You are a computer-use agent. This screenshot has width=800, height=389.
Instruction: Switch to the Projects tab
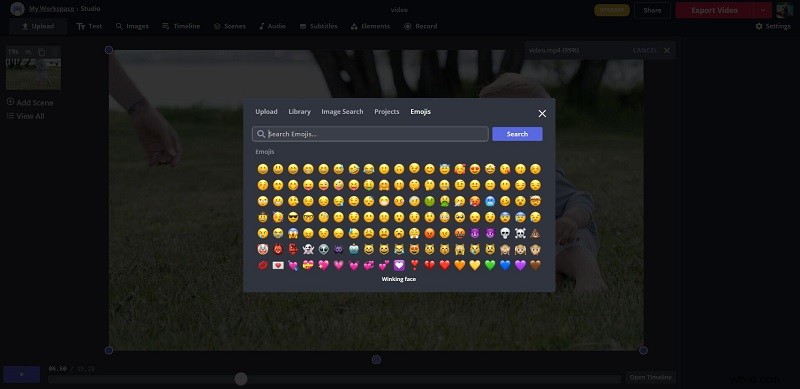tap(387, 112)
